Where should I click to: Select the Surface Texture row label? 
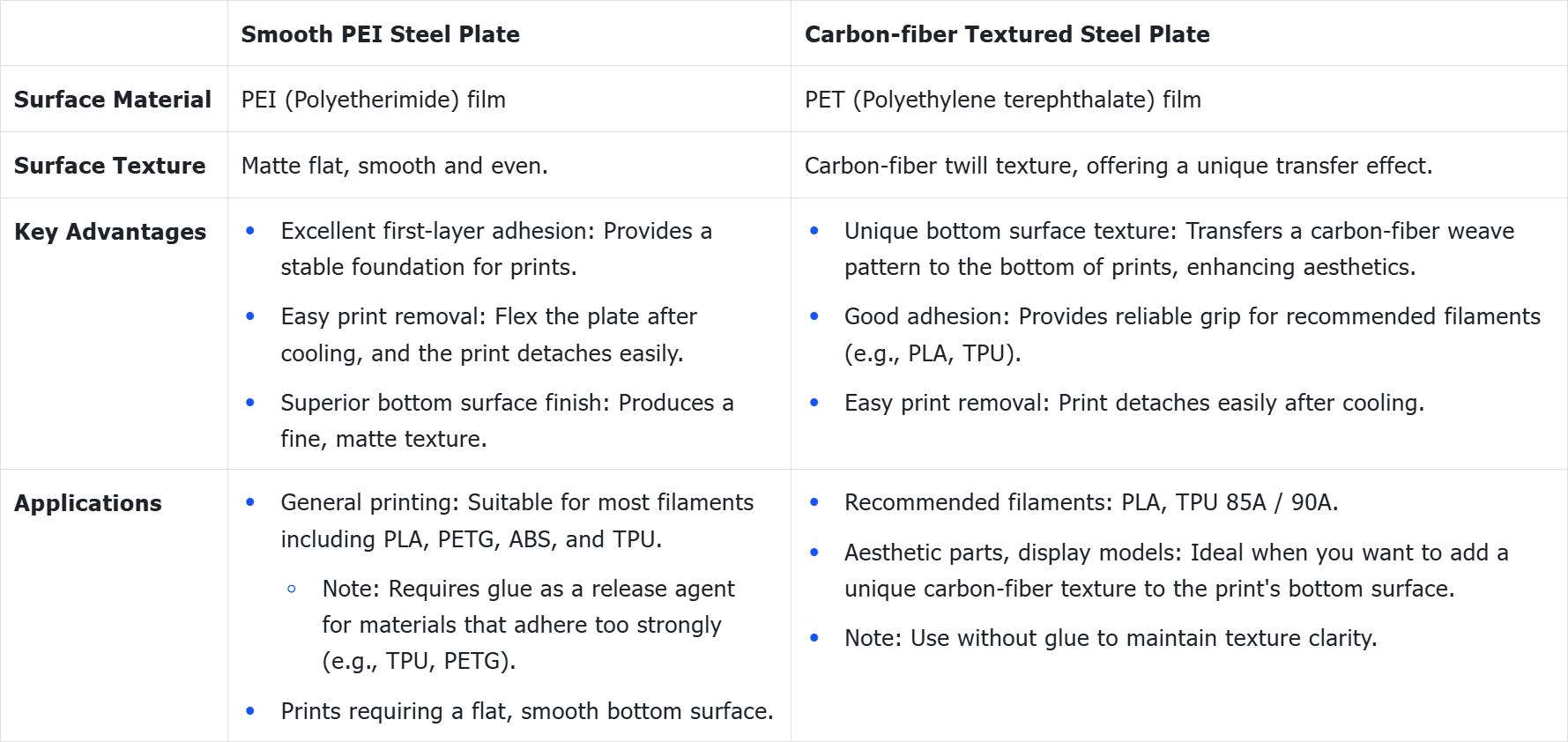109,166
